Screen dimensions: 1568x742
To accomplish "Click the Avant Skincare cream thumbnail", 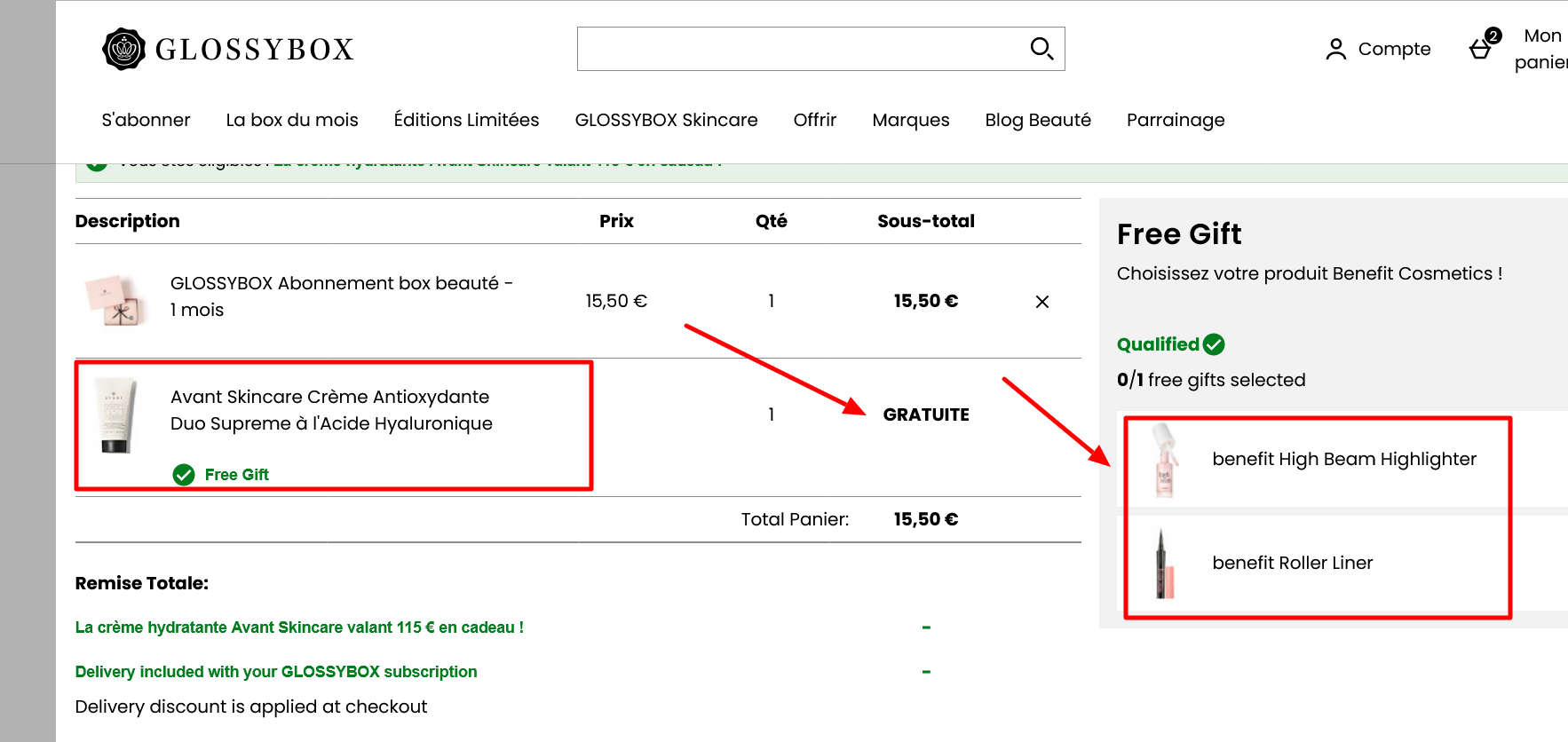I will tap(116, 415).
